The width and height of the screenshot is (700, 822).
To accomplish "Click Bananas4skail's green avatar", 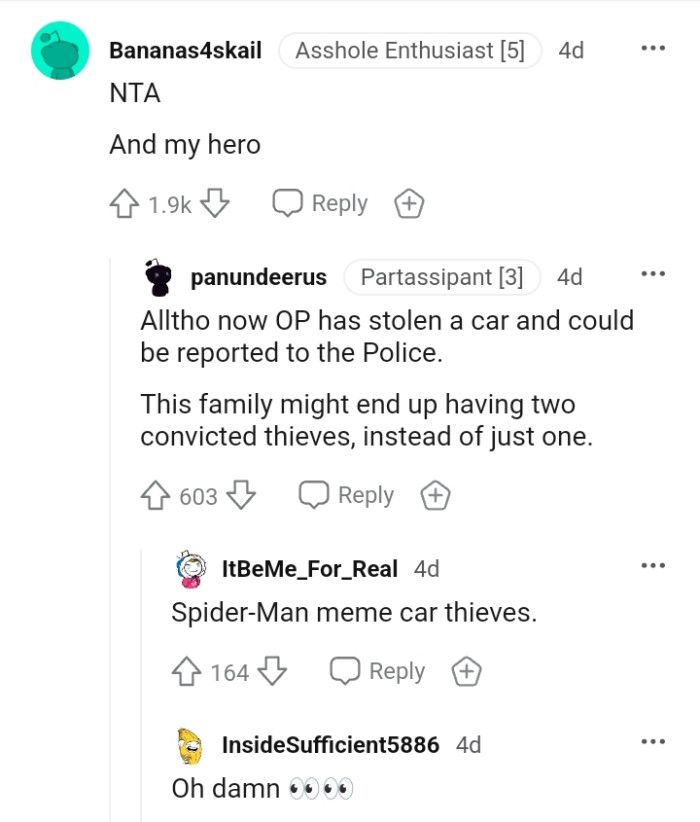I will pos(59,50).
